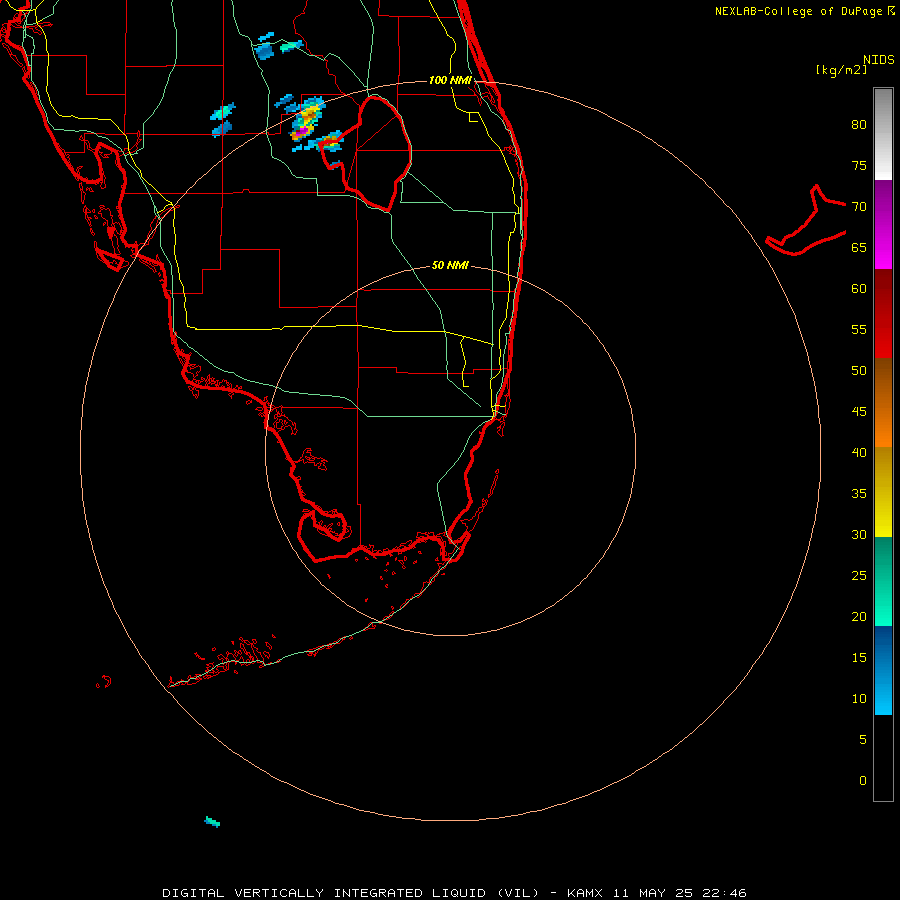Click the 100 NMI range ring label
This screenshot has height=900, width=900.
click(450, 80)
